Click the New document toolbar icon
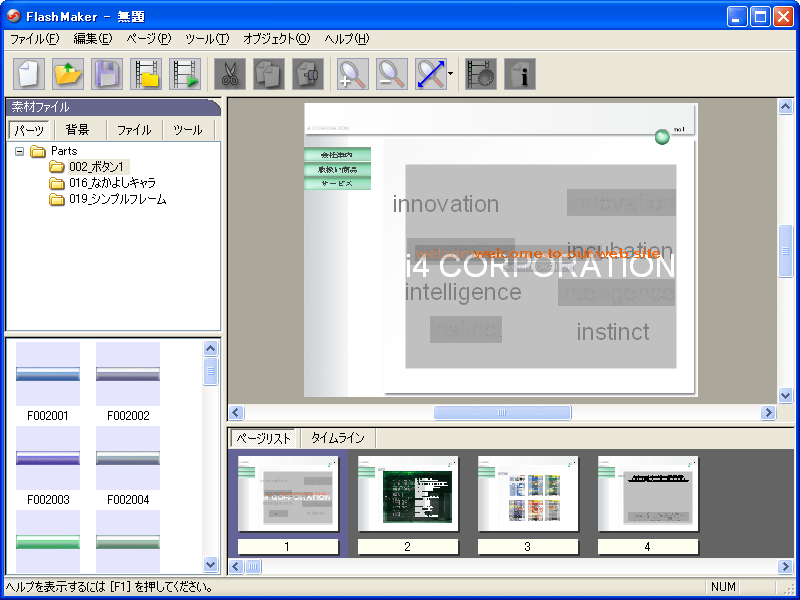Viewport: 800px width, 600px height. click(x=29, y=74)
